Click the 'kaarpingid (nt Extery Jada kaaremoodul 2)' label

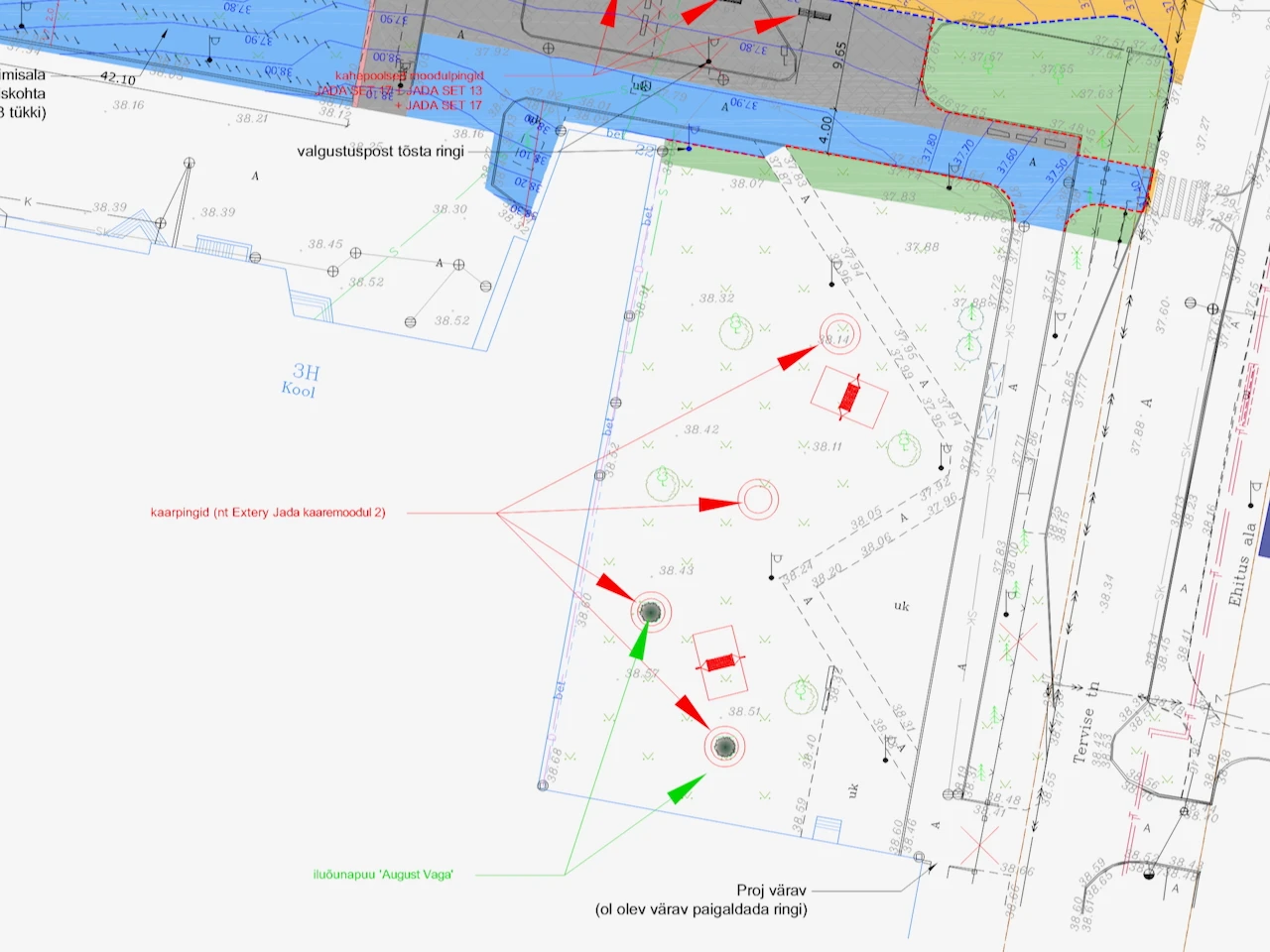point(268,513)
